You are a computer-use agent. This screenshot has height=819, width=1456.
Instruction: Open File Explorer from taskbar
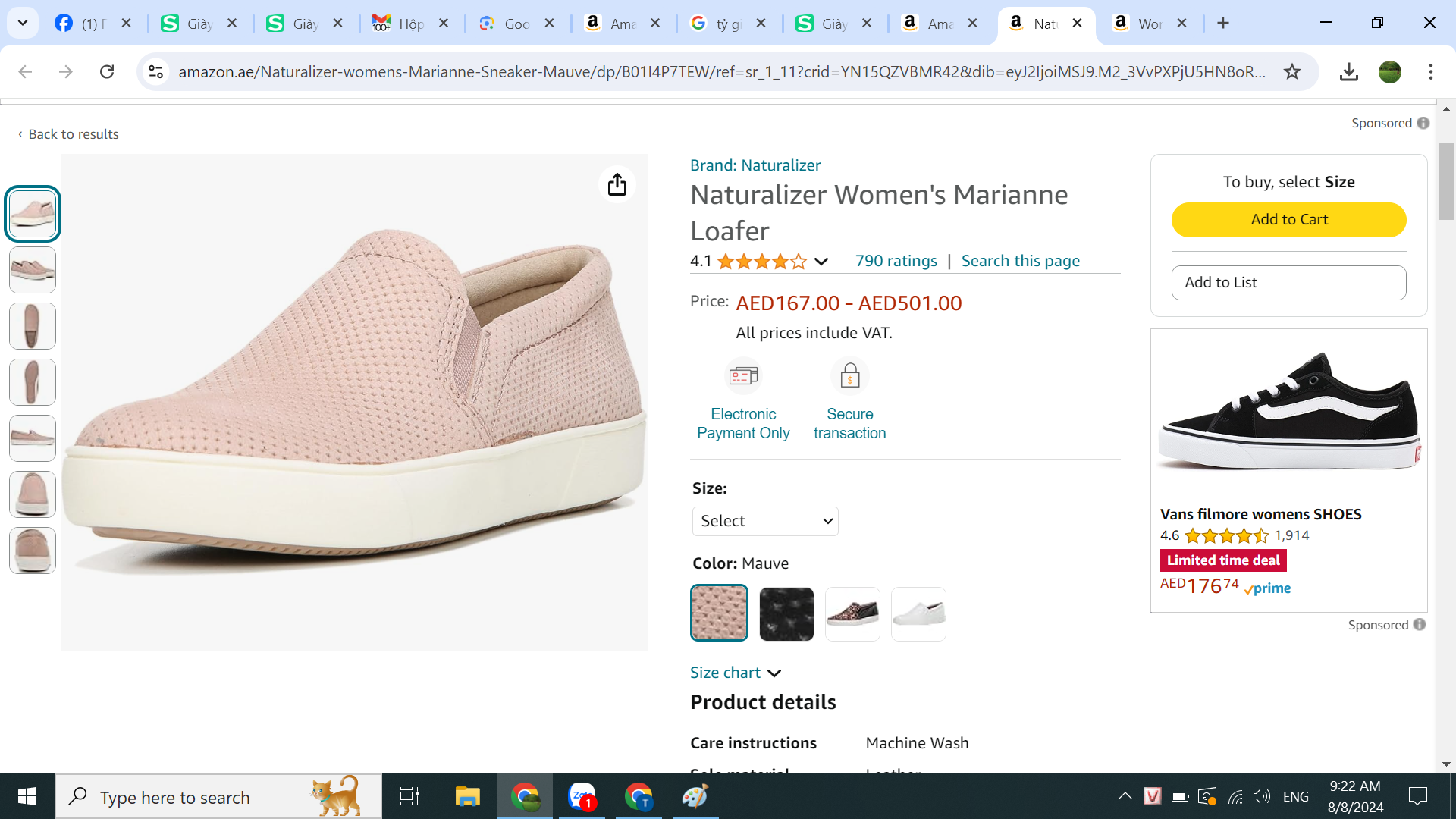467,796
